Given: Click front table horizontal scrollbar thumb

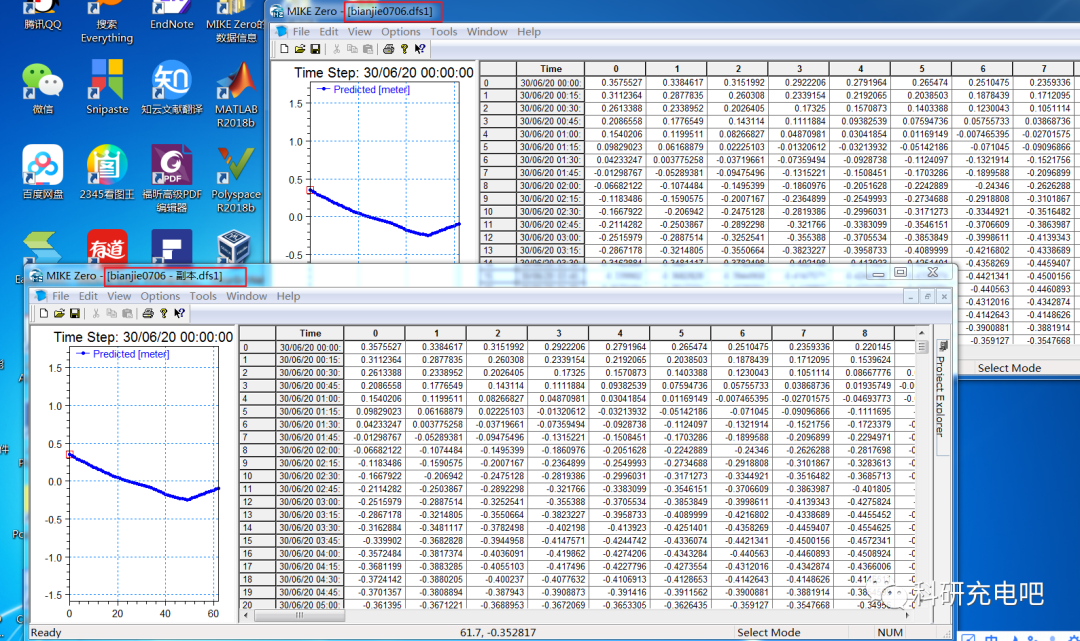Looking at the screenshot, I should pos(299,616).
